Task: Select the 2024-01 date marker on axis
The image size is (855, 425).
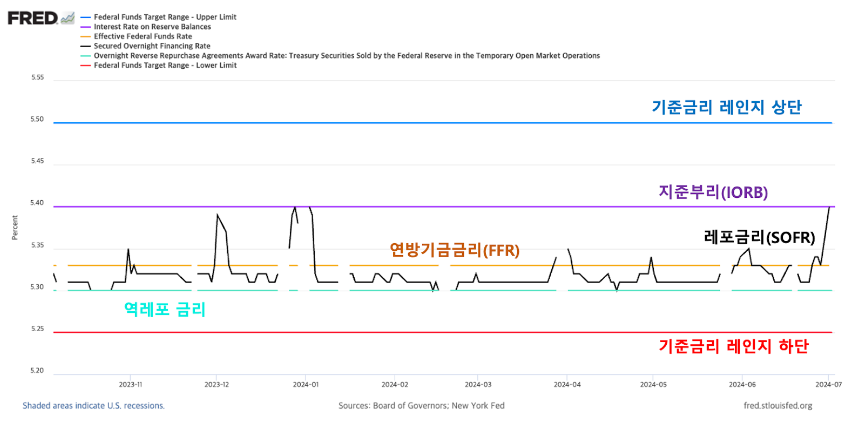Action: point(305,384)
